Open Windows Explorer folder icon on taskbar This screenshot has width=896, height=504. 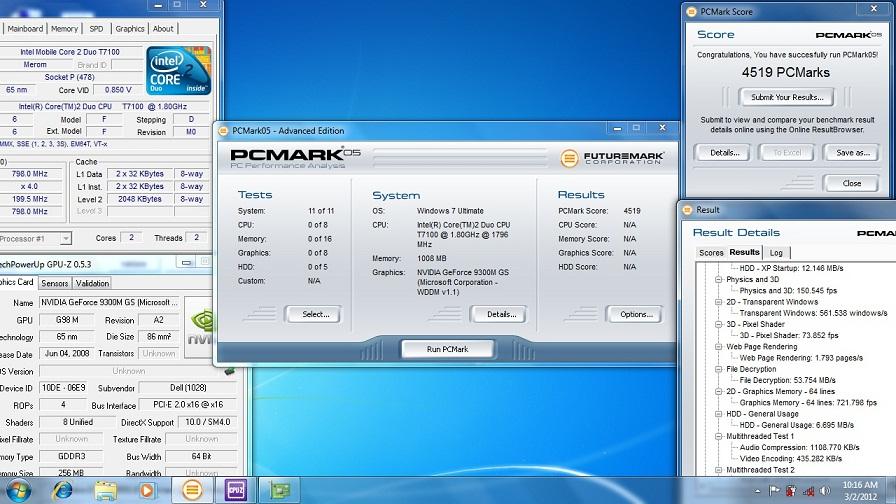point(106,490)
